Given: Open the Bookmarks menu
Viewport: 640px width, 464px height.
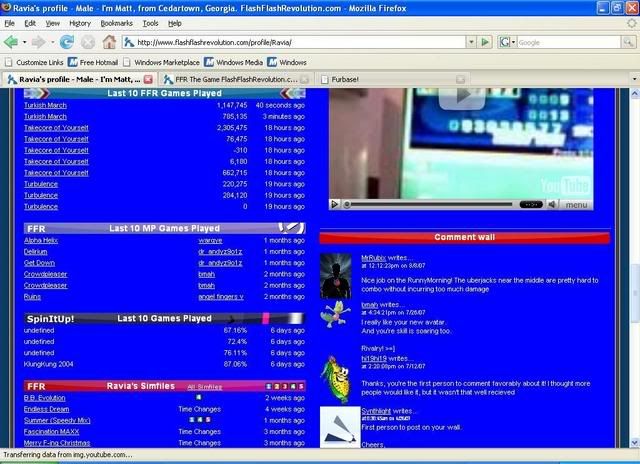Looking at the screenshot, I should tap(116, 22).
